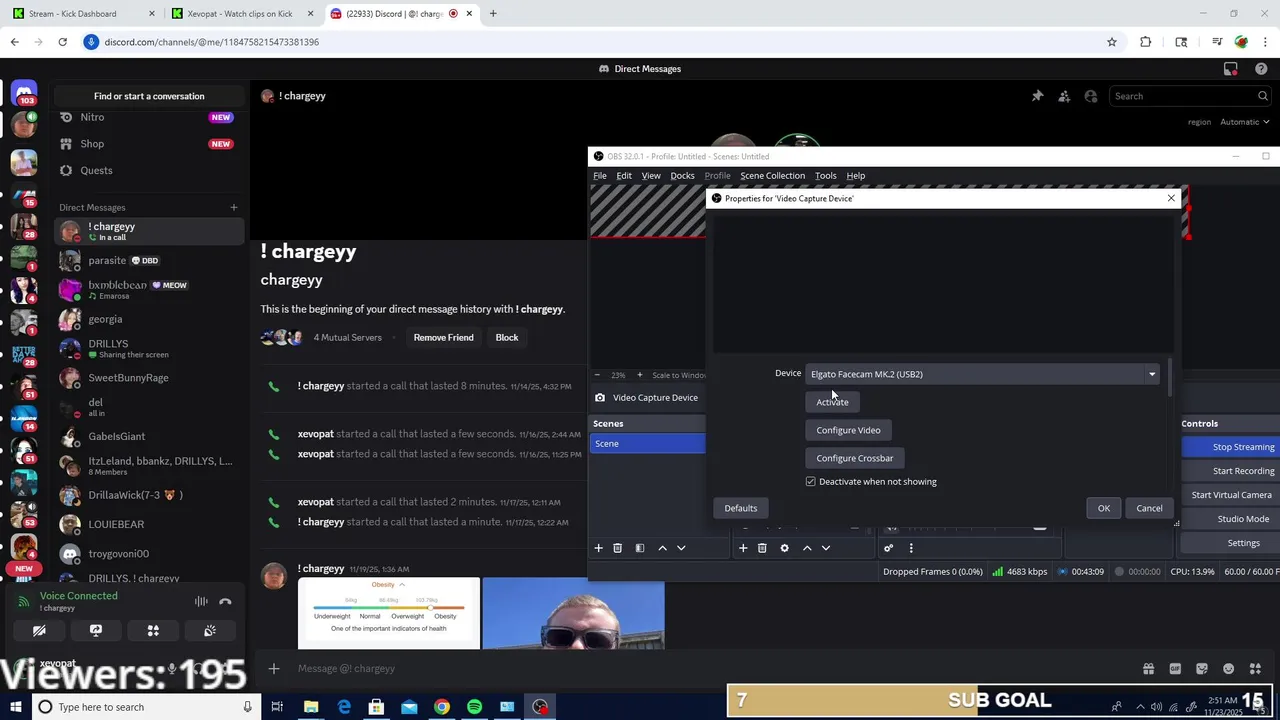This screenshot has width=1280, height=720.
Task: Click Find or start a conversation
Action: (149, 96)
